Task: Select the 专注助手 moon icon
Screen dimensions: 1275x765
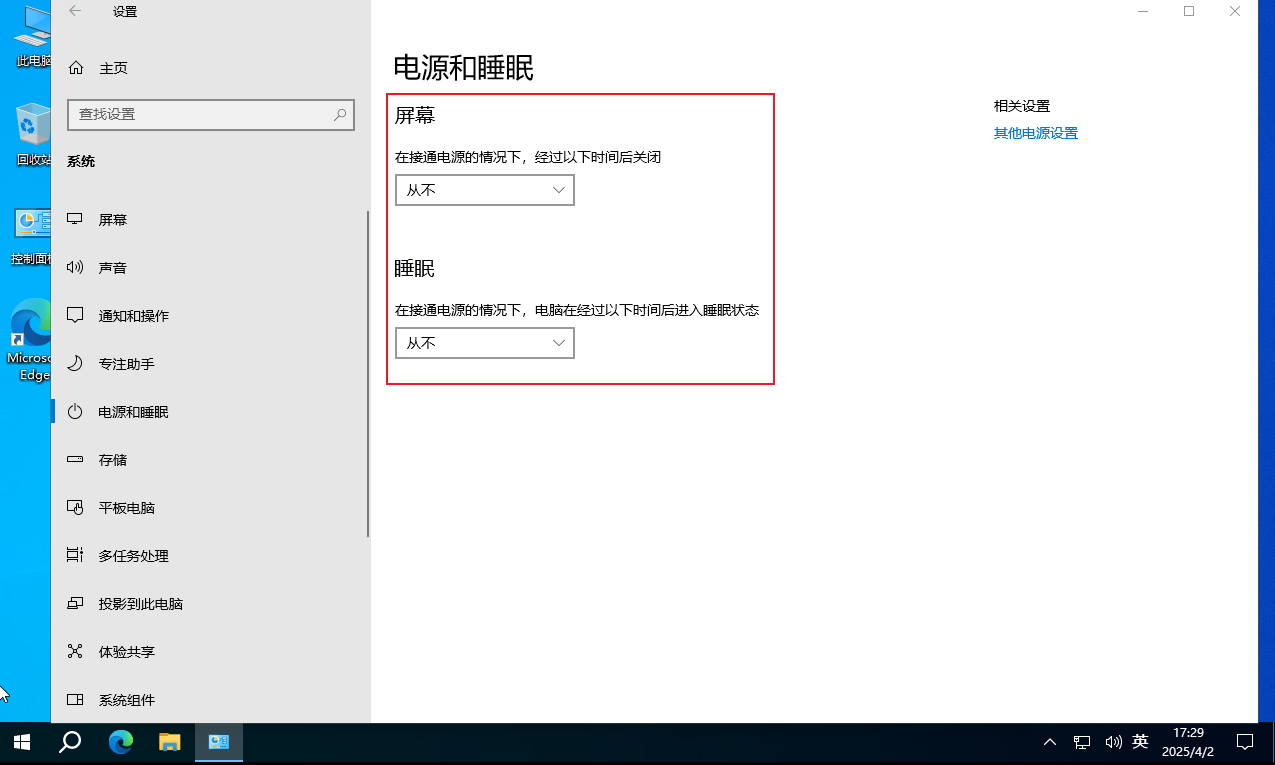Action: [x=75, y=363]
